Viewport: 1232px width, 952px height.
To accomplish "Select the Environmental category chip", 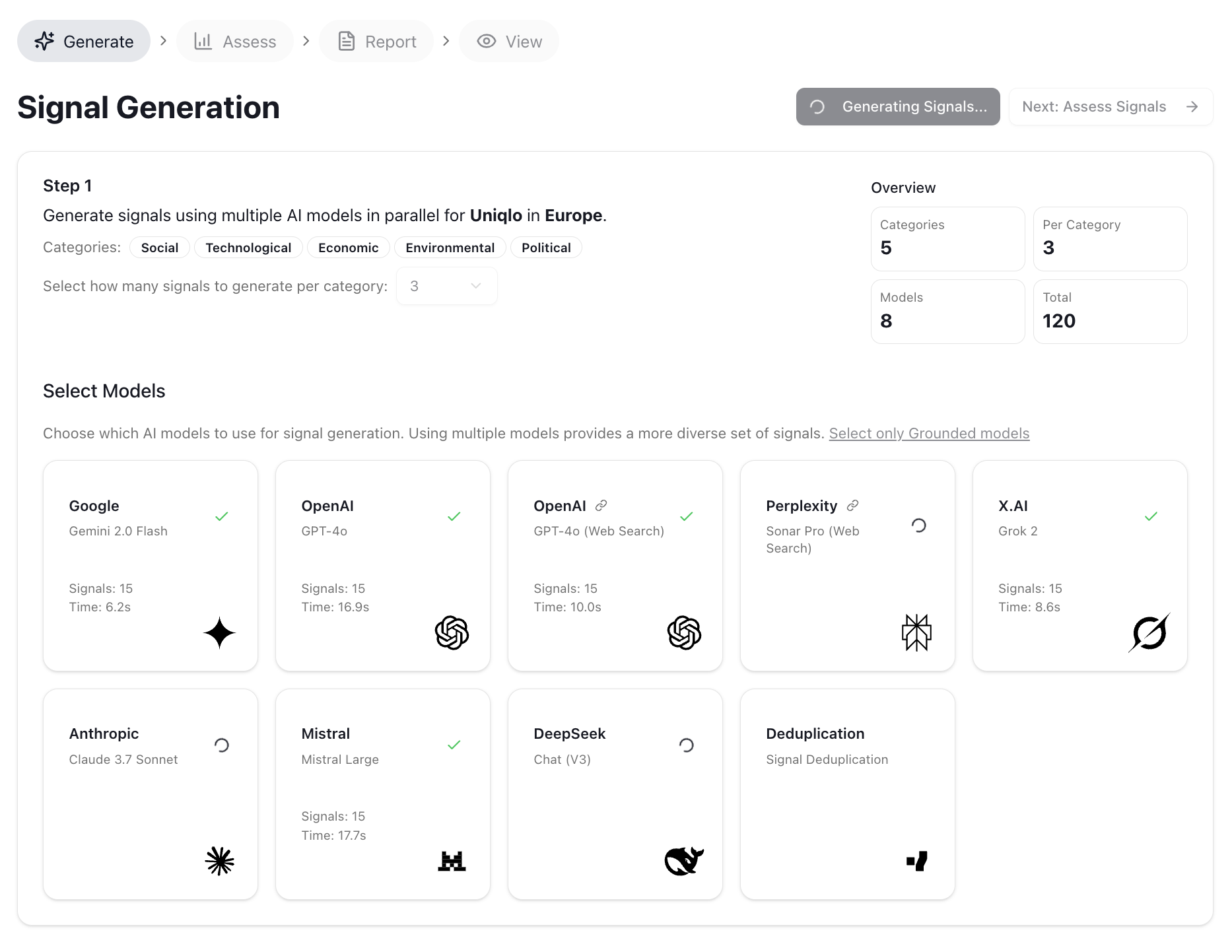I will [x=450, y=248].
